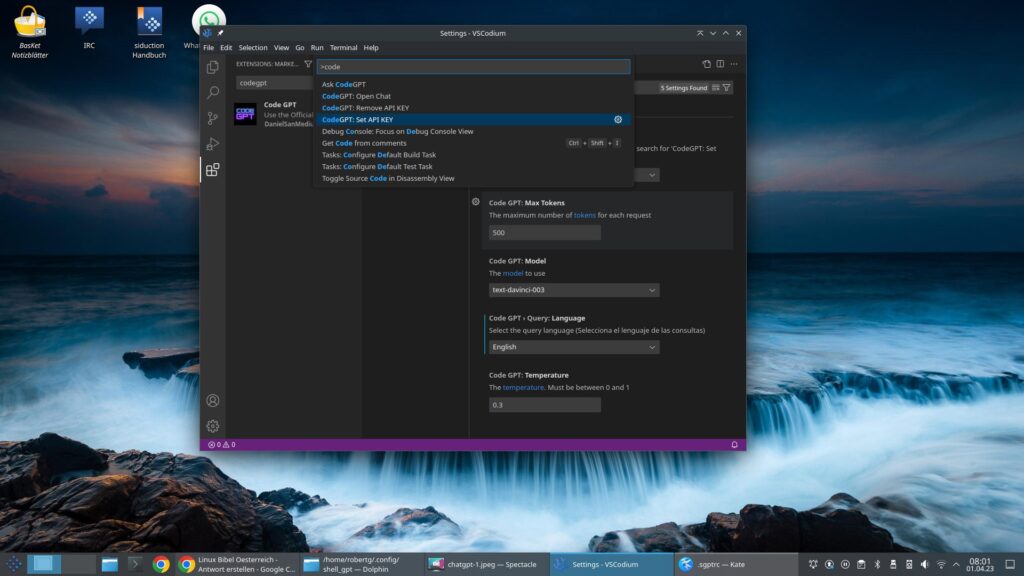Click the model link in Model description
1024x576 pixels.
point(513,273)
